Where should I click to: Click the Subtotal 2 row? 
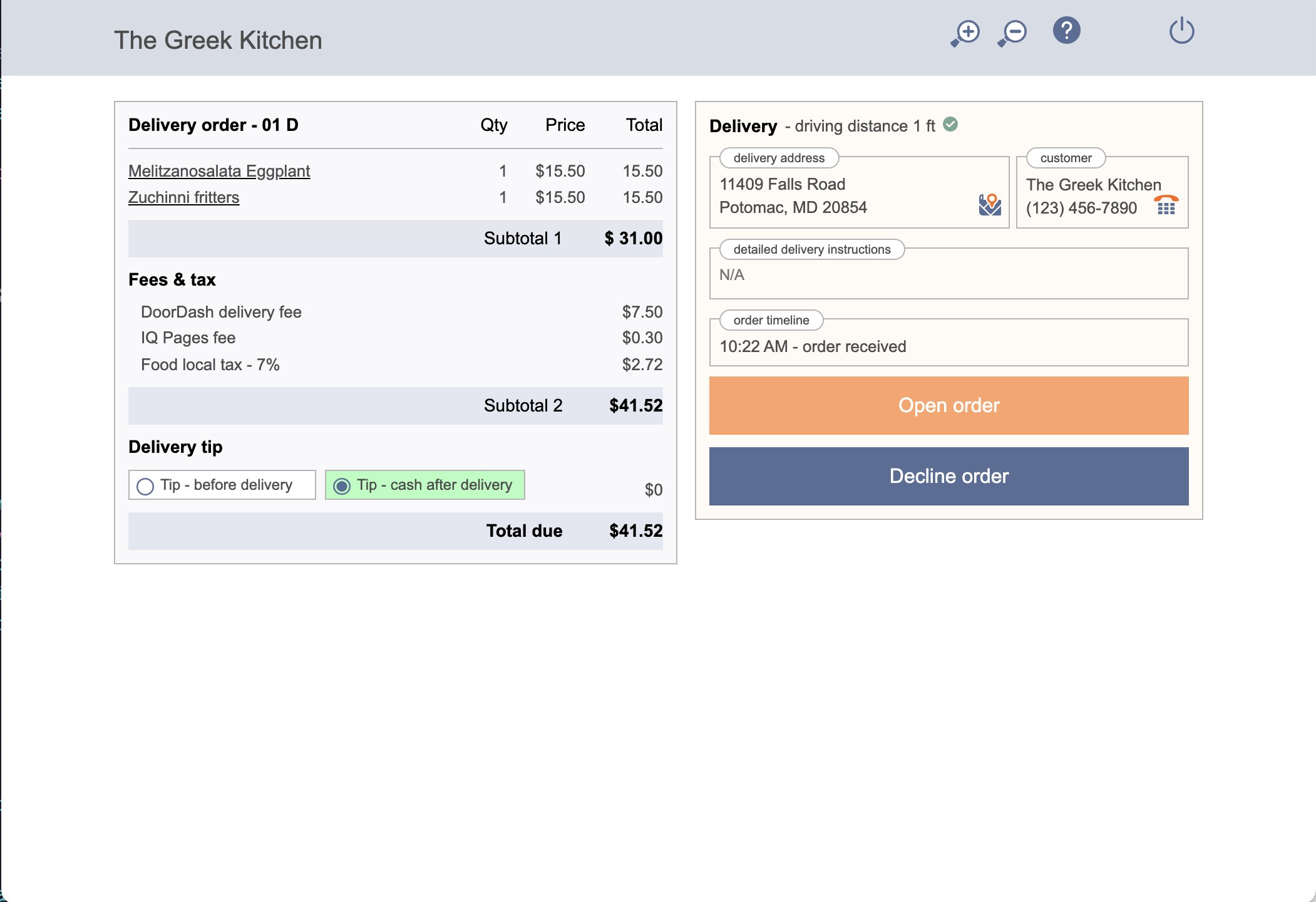(395, 405)
